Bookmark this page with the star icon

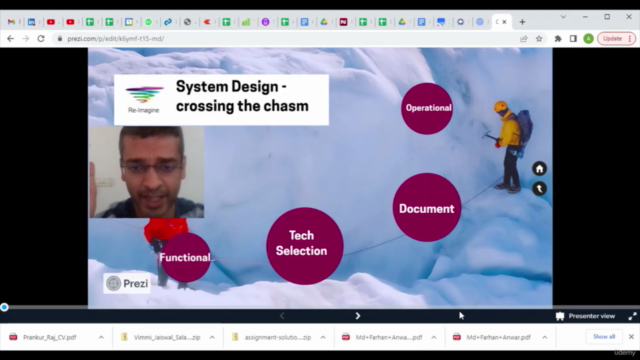[x=539, y=39]
